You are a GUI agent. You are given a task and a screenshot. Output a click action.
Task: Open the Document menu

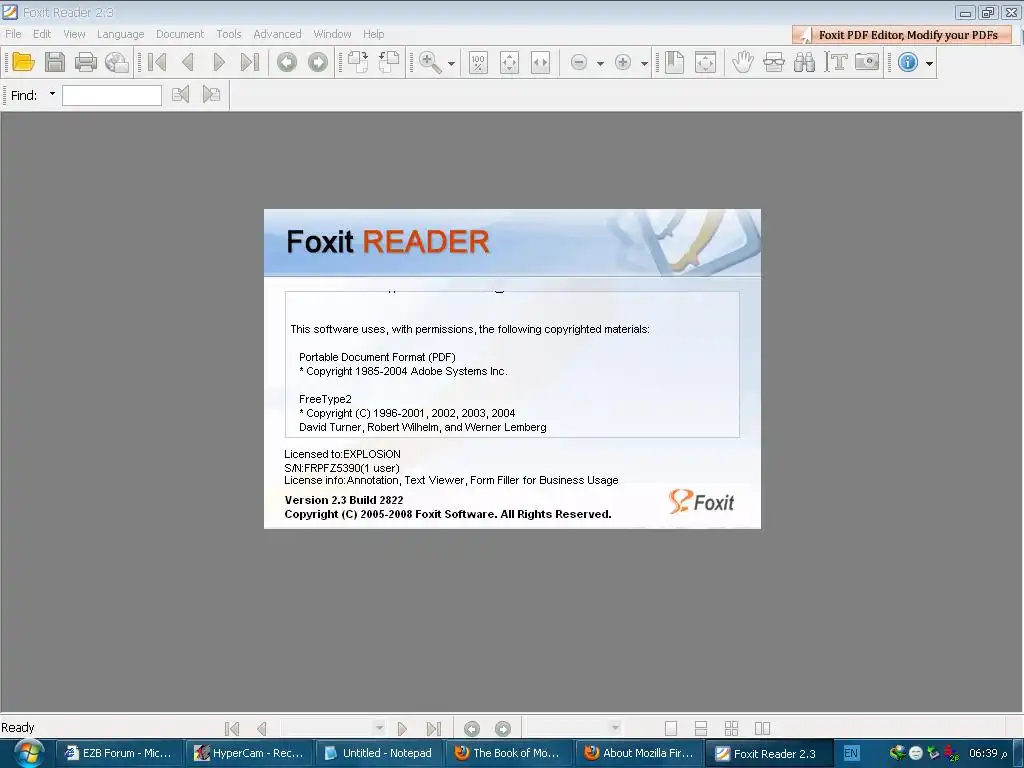click(x=180, y=34)
